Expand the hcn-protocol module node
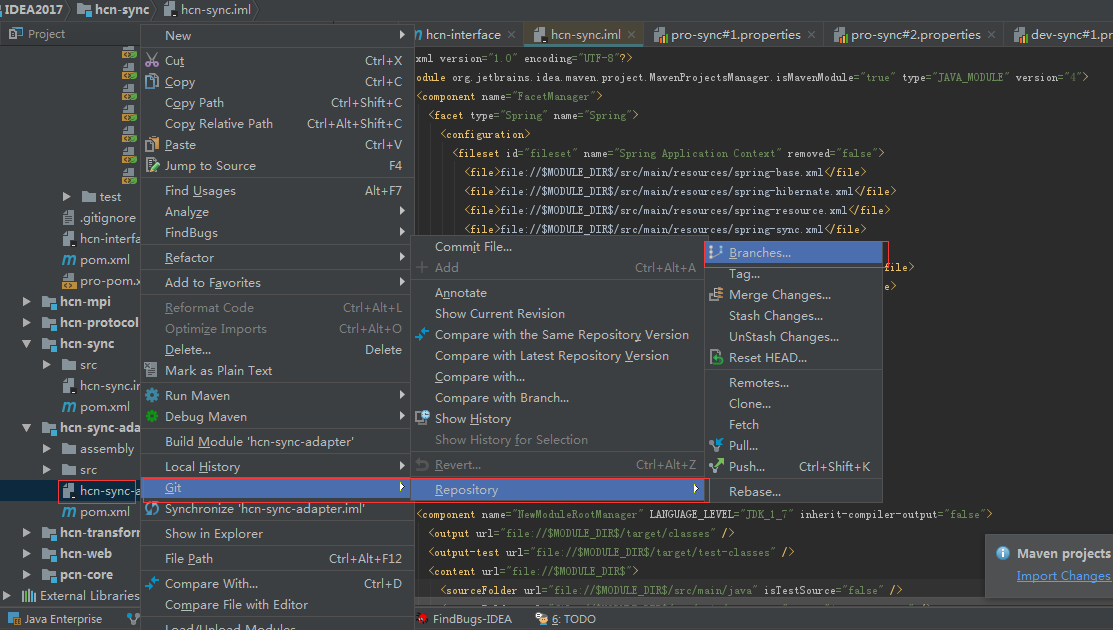Screen dimensions: 1113x630 [26, 323]
